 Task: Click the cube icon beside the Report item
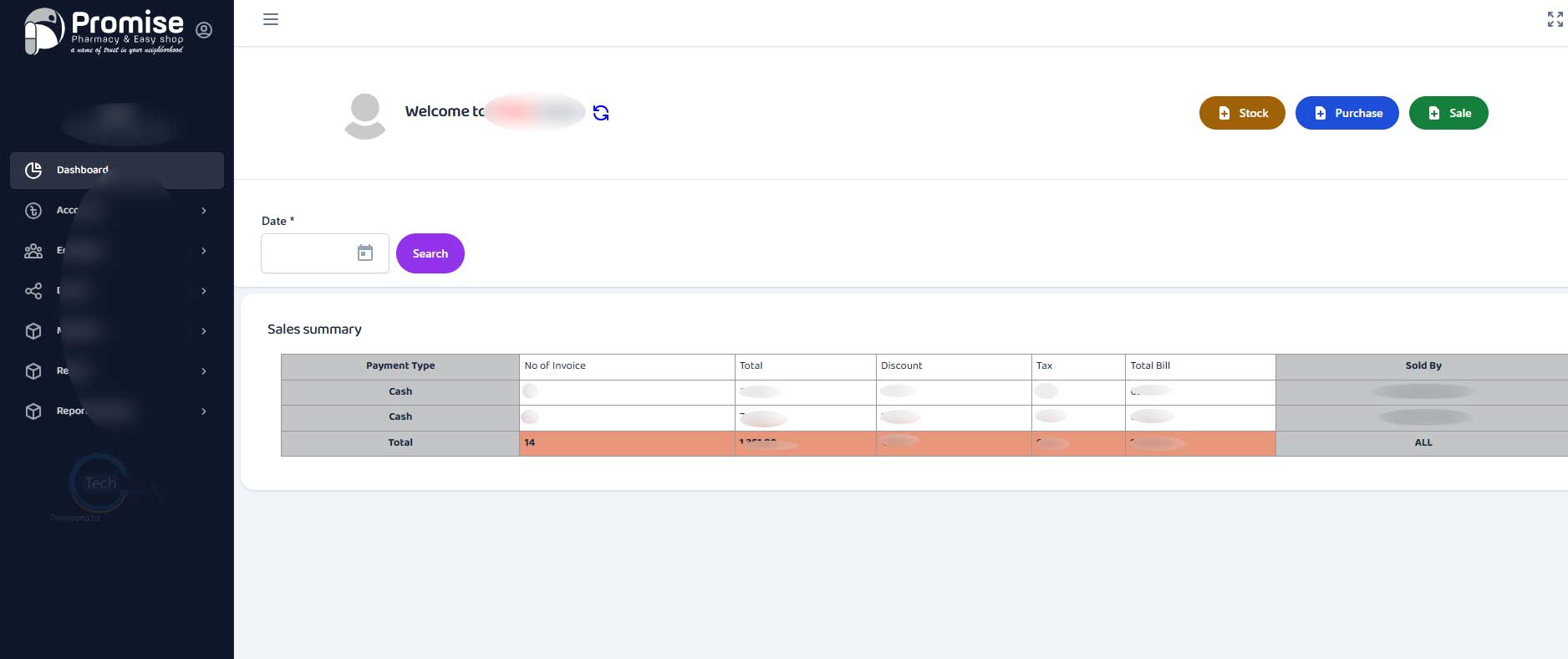[33, 411]
